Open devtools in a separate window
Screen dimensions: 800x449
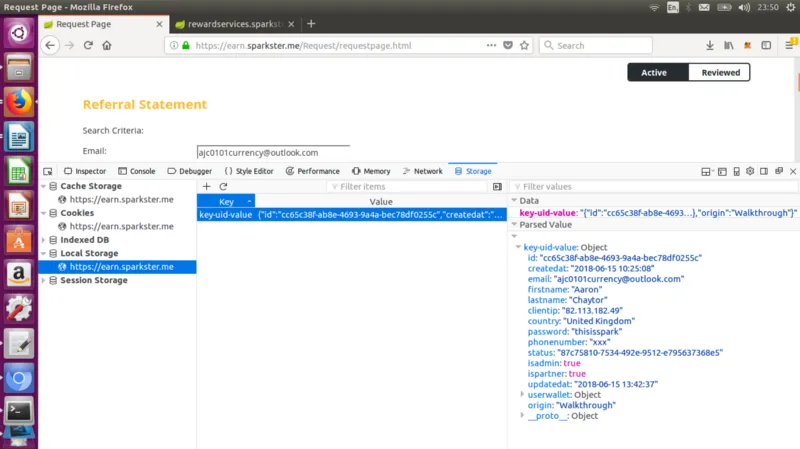pyautogui.click(x=779, y=171)
